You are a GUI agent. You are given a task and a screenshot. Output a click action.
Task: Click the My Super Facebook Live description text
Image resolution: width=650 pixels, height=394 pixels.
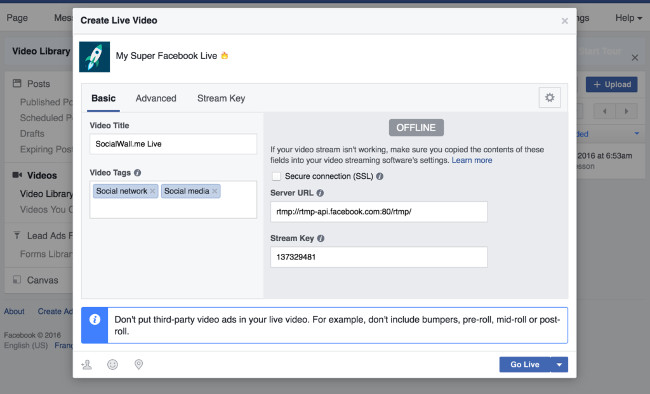tap(166, 56)
